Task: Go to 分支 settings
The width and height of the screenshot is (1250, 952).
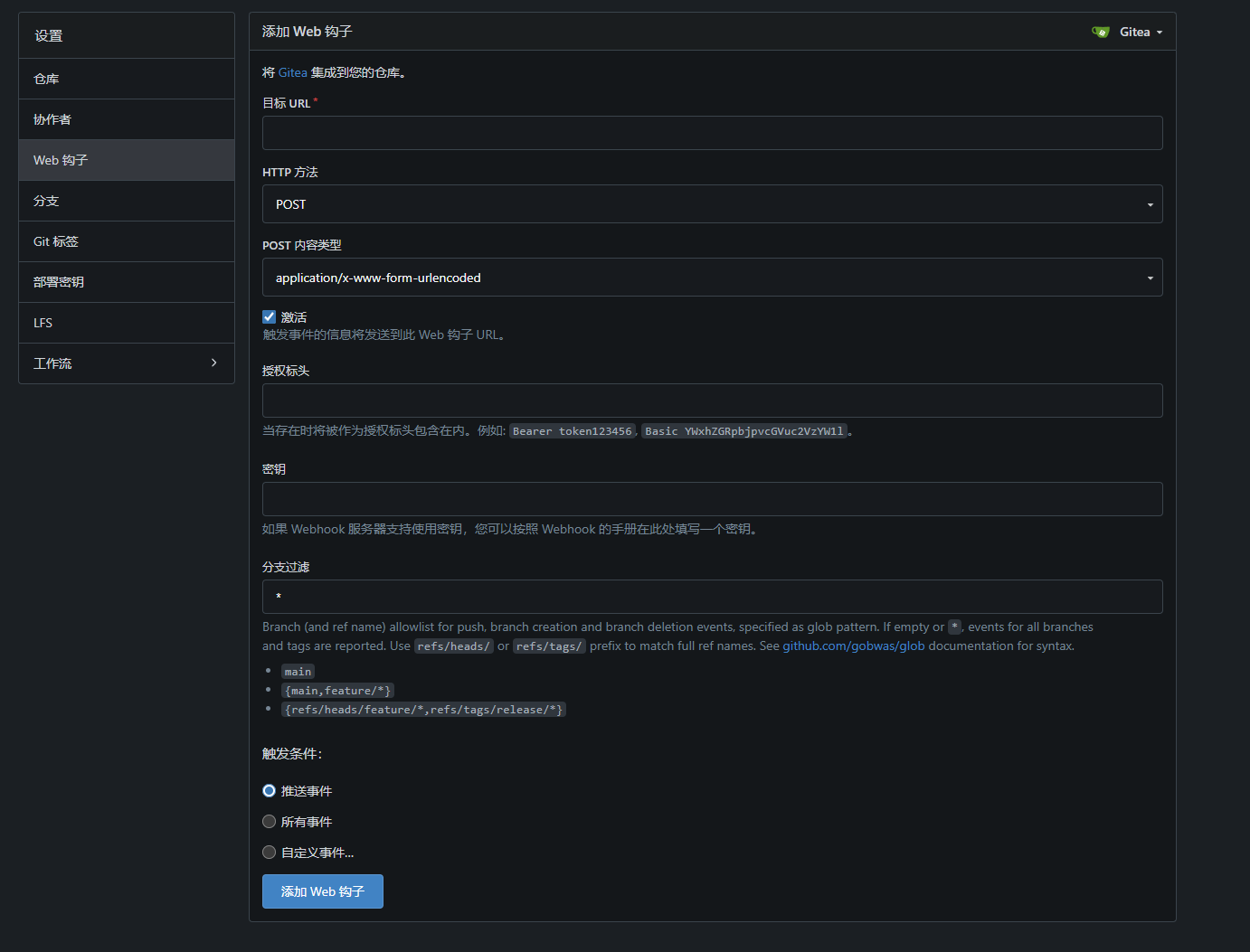Action: click(127, 201)
